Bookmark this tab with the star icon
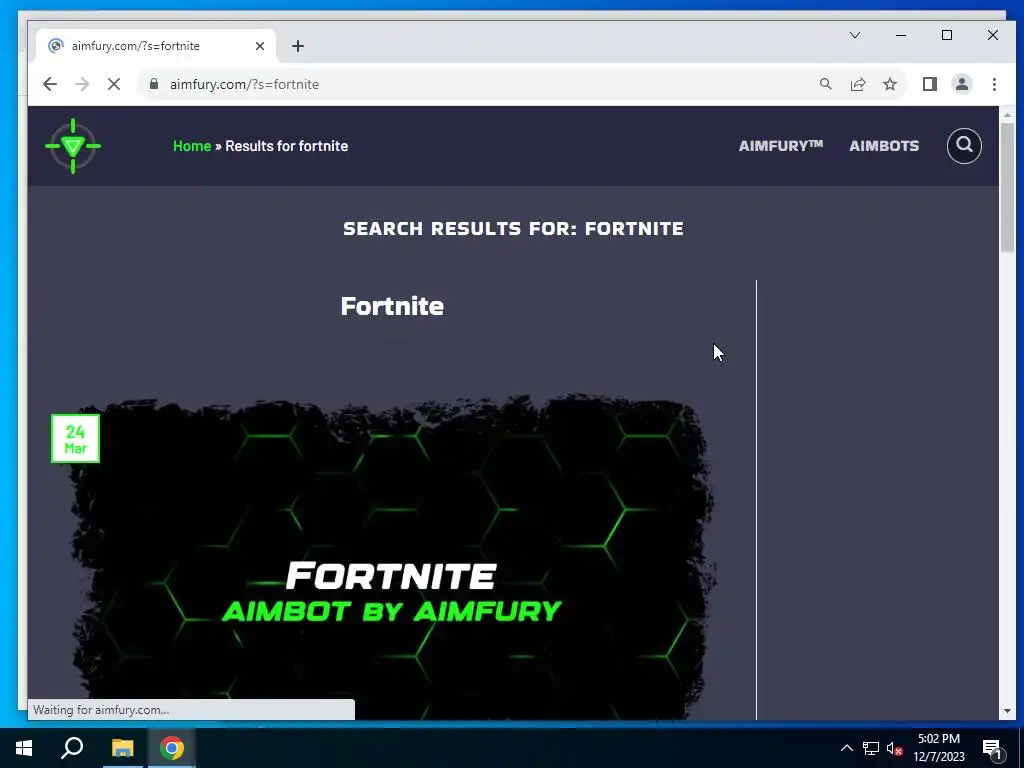 889,84
